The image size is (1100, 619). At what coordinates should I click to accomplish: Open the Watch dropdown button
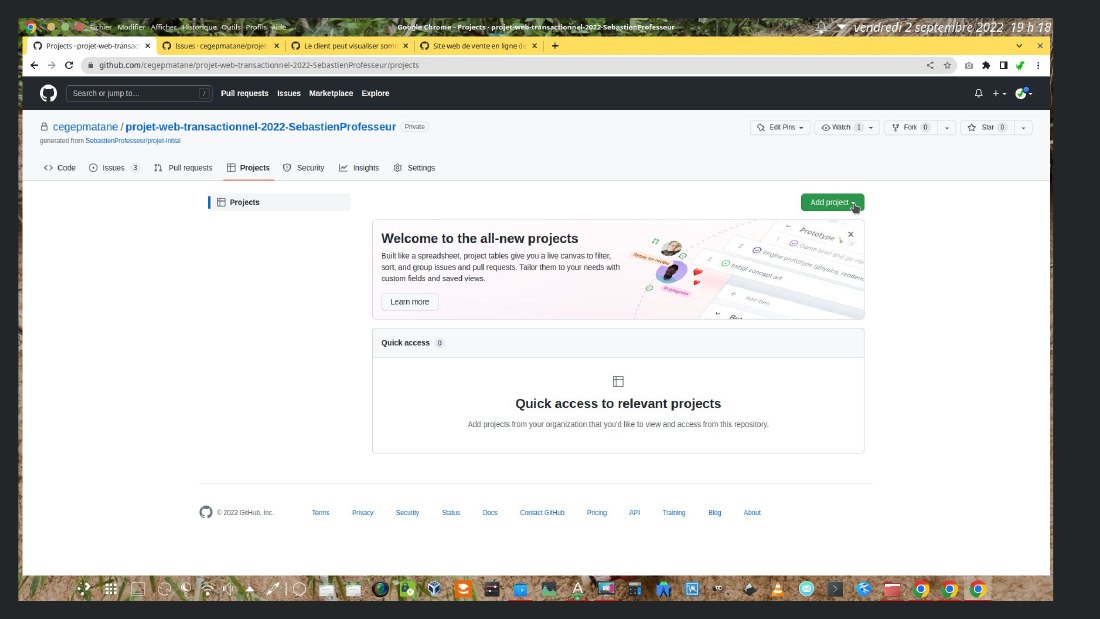[847, 128]
